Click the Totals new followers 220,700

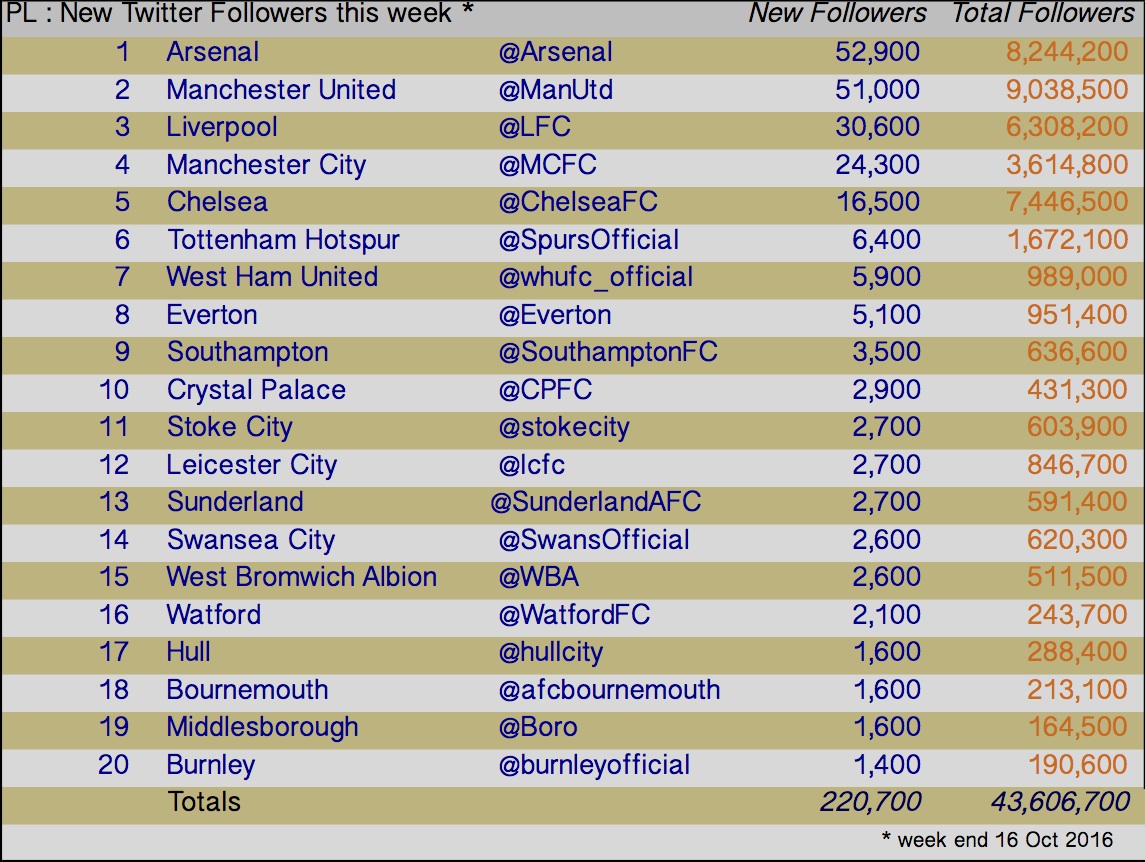point(870,802)
